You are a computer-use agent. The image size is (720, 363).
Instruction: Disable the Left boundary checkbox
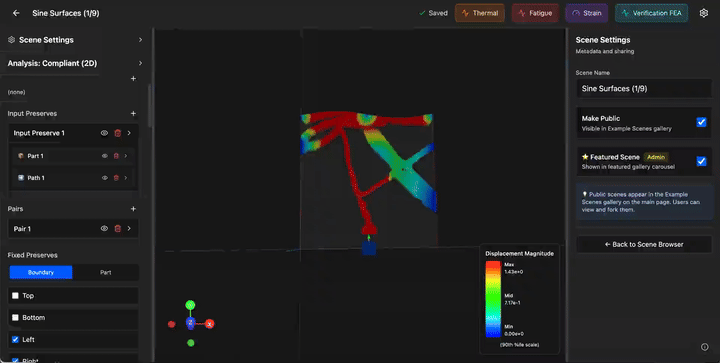coord(15,340)
